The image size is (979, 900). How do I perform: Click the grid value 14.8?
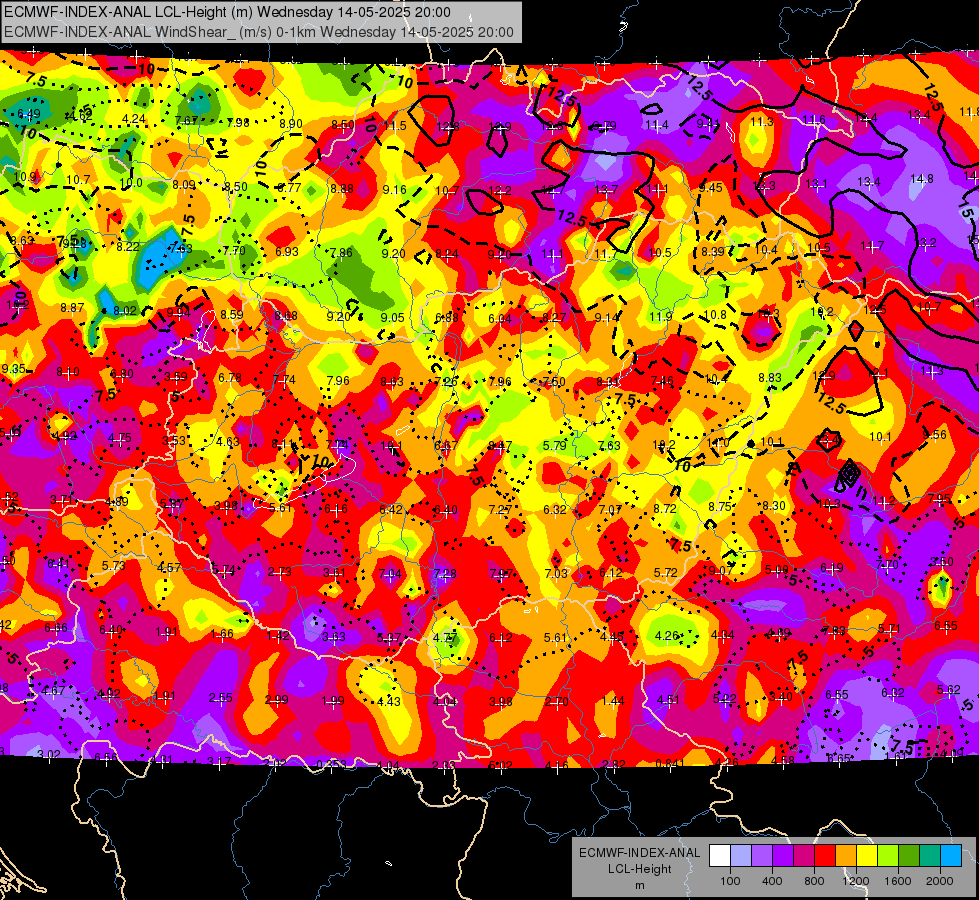tap(922, 179)
